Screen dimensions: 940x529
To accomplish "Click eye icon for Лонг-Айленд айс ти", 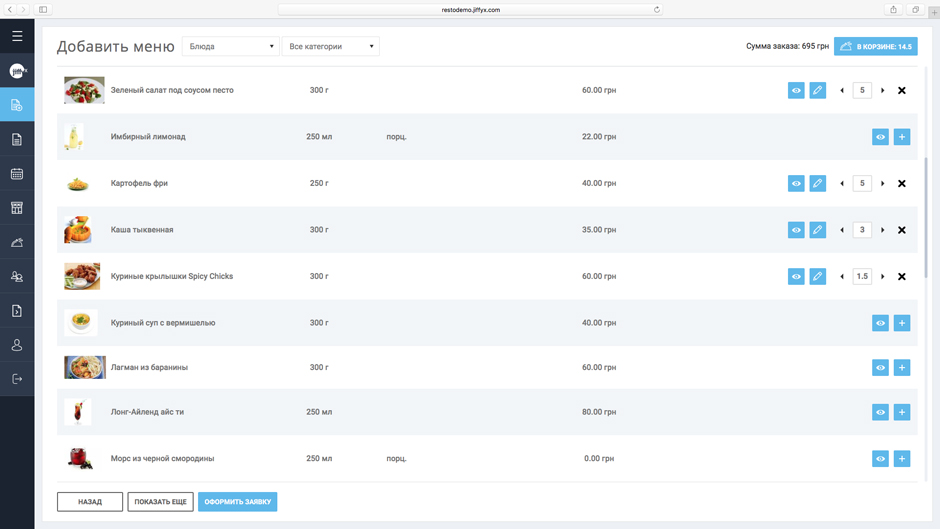I will point(880,412).
